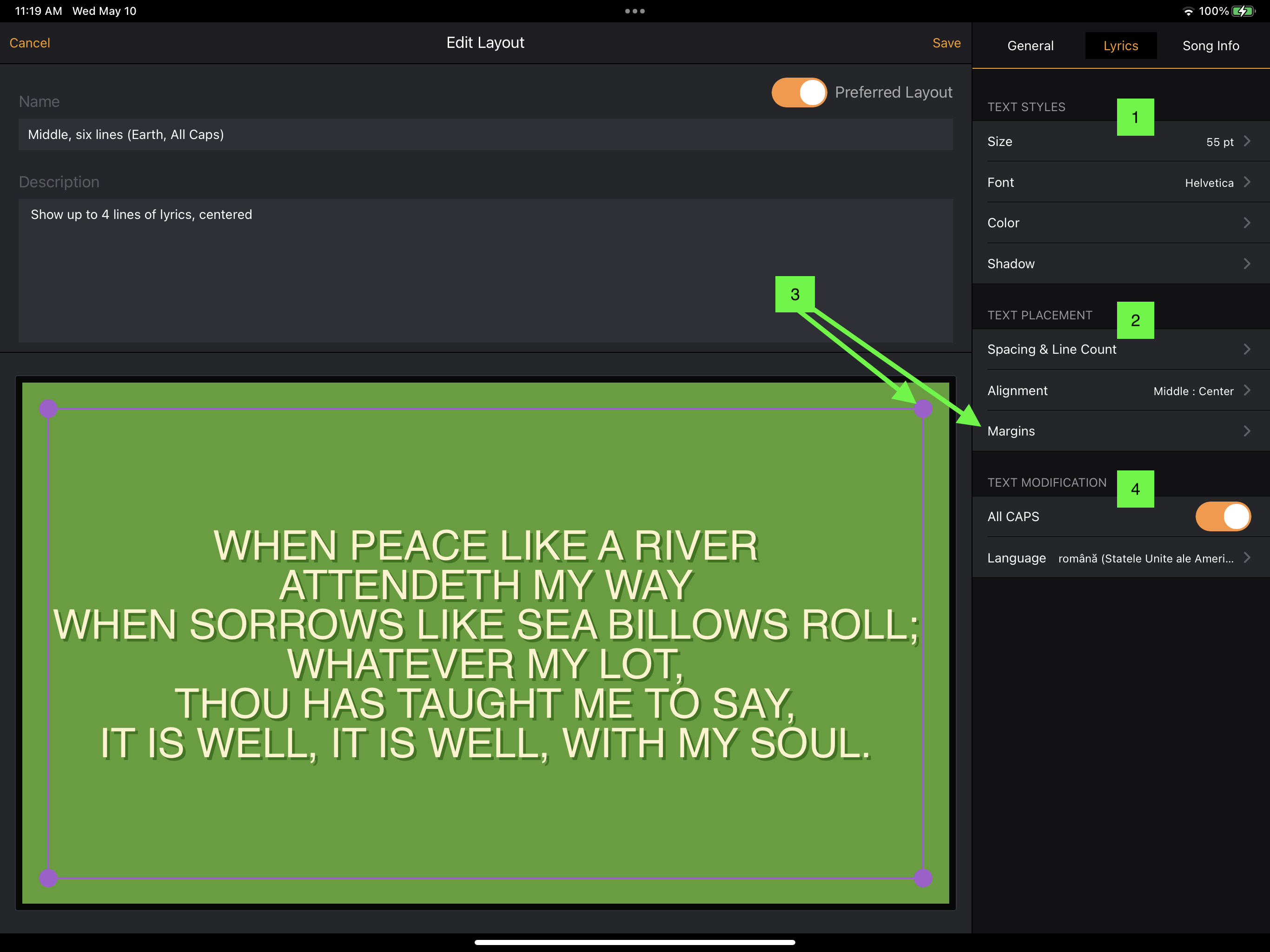
Task: Click the Color label
Action: click(1003, 223)
